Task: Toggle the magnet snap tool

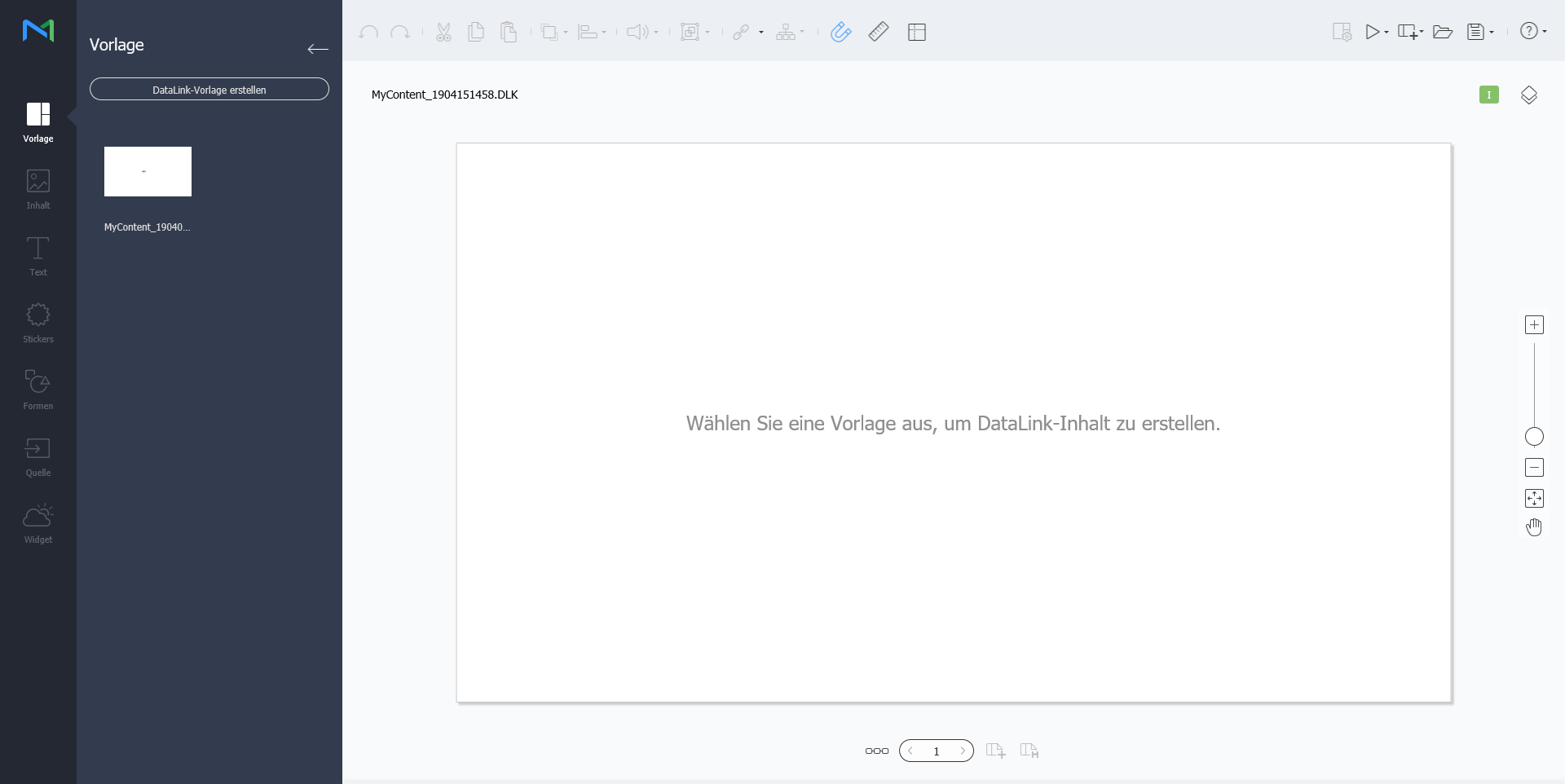Action: [840, 32]
